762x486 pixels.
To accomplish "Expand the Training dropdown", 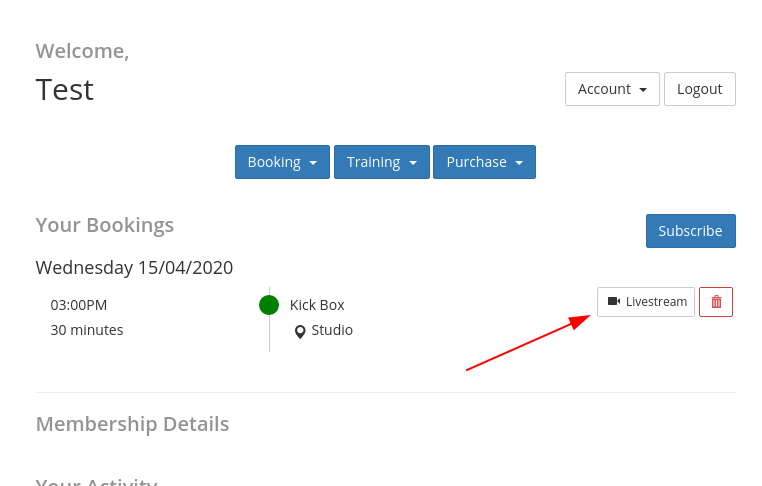I will click(x=382, y=162).
